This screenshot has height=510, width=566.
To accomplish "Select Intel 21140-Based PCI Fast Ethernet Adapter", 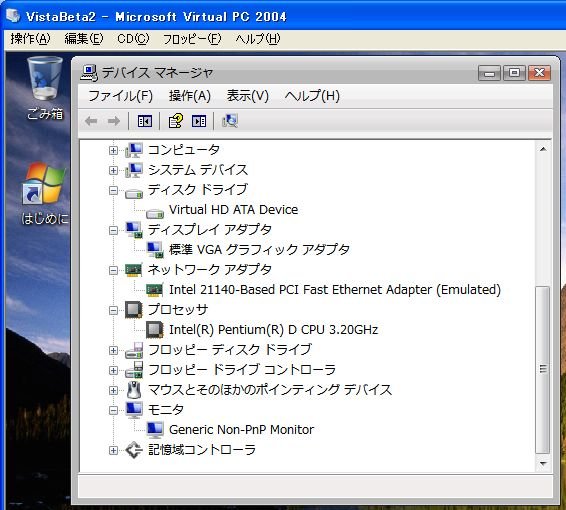I will [x=335, y=289].
